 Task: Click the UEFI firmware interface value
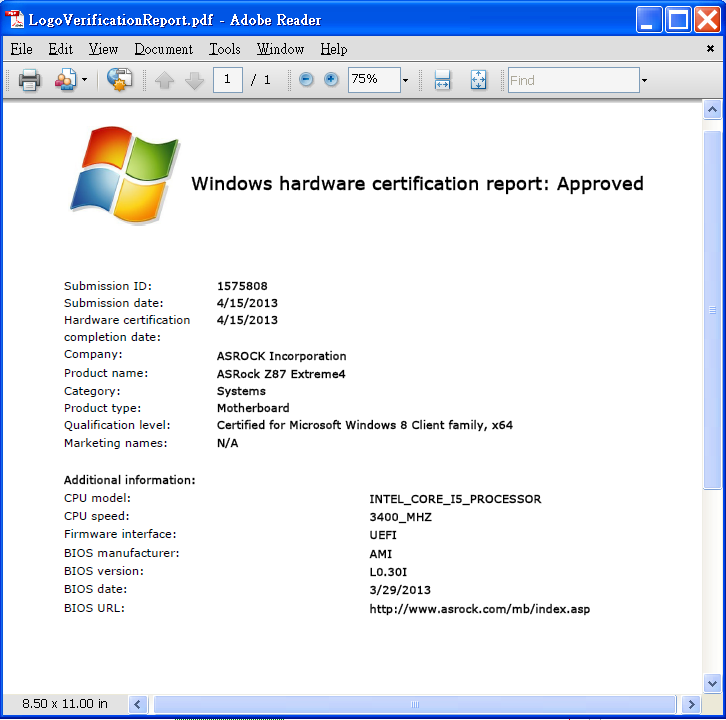(383, 535)
